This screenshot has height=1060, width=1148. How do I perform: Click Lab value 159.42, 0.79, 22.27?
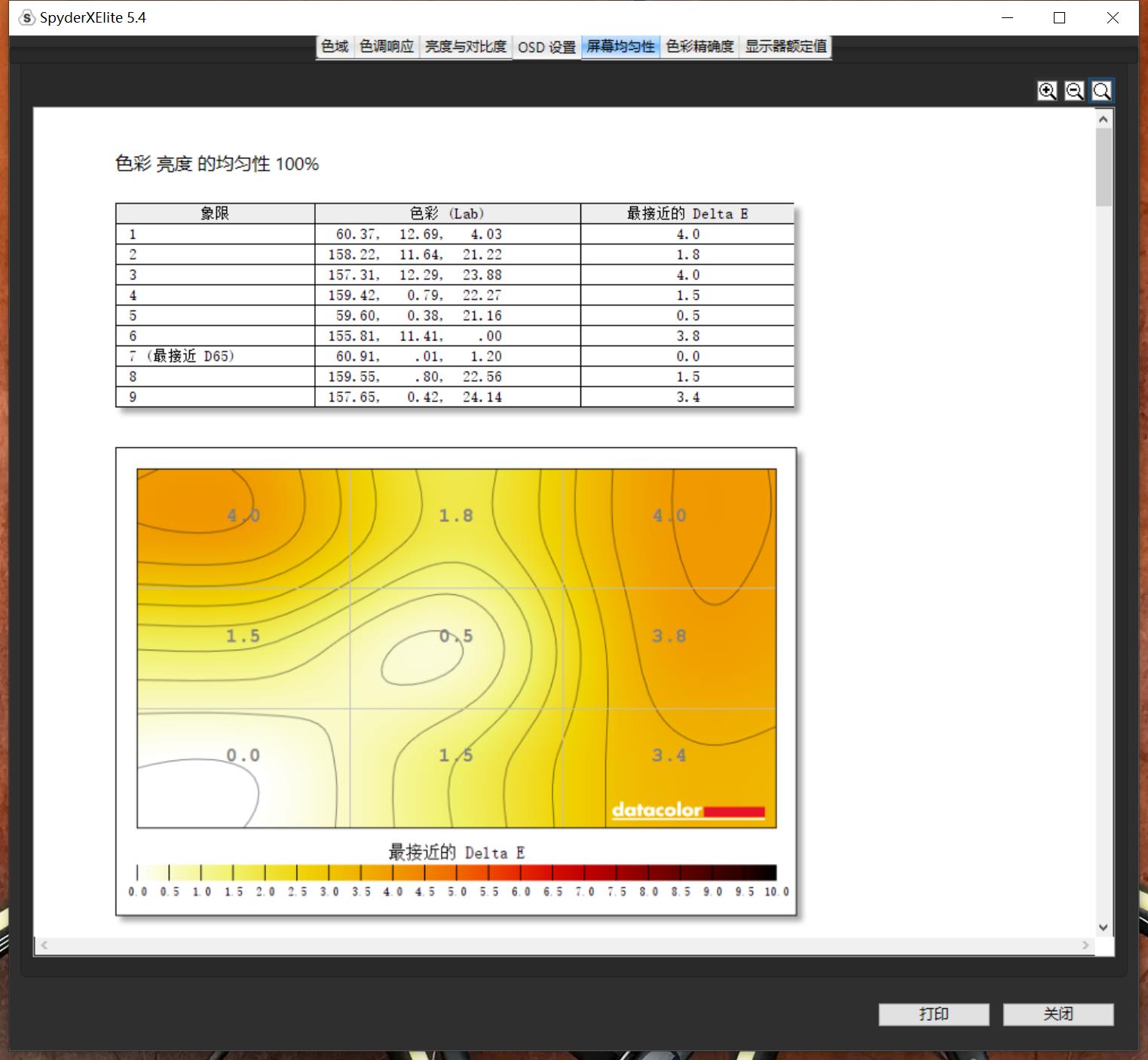point(415,296)
